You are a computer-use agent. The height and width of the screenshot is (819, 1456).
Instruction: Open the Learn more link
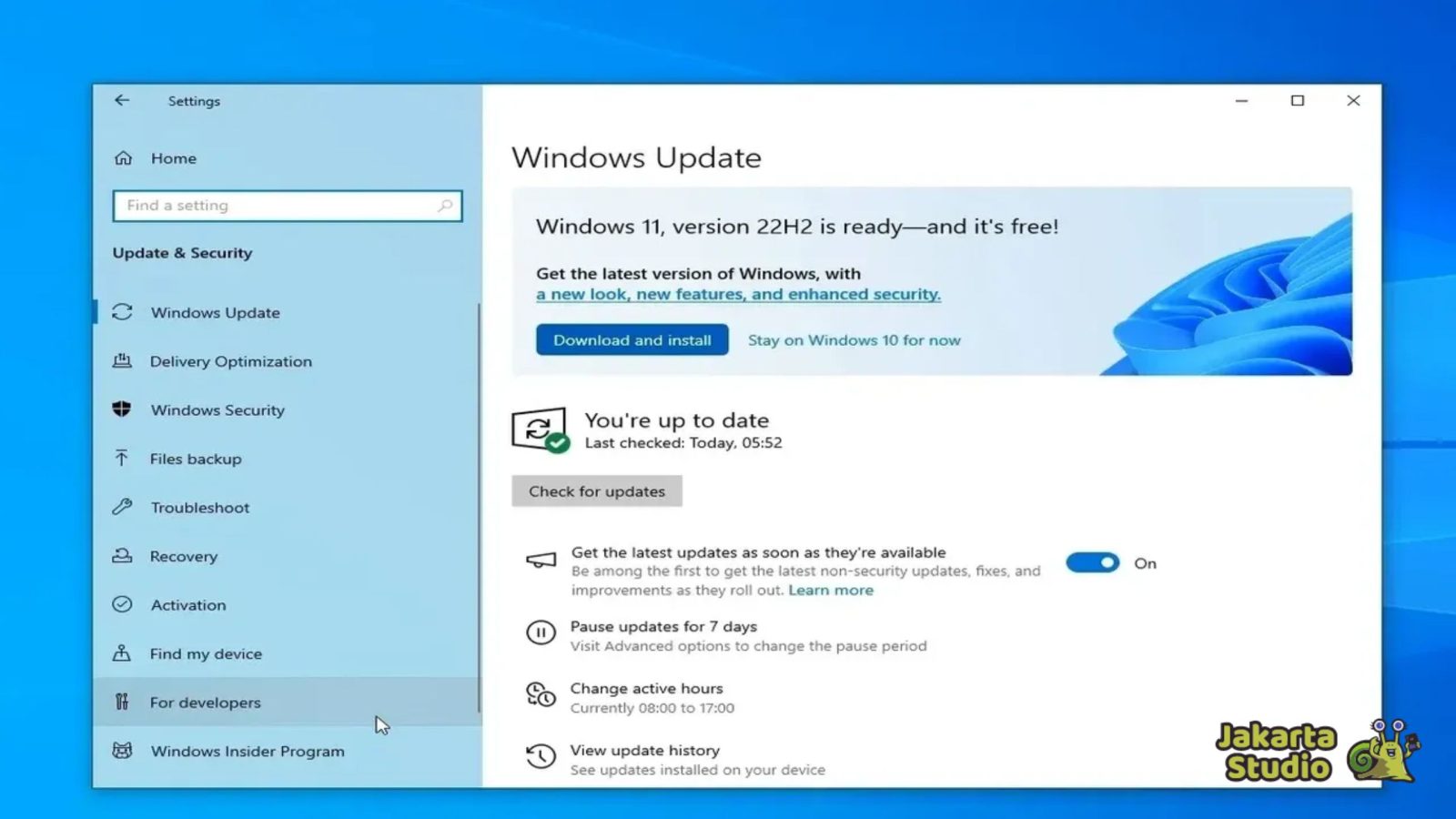click(830, 590)
